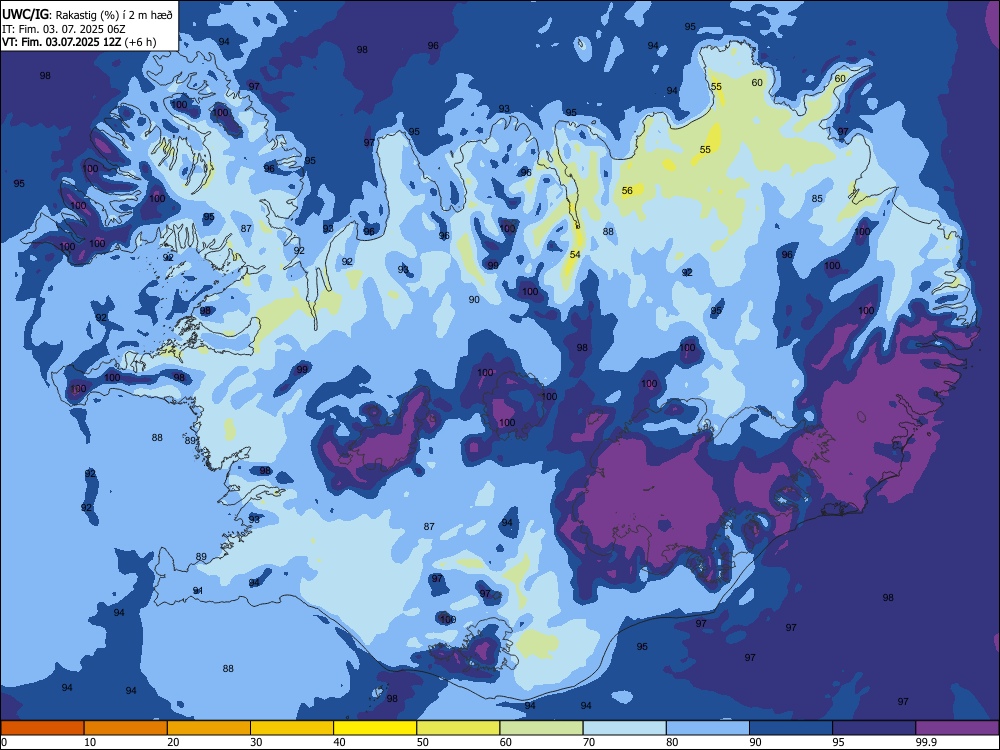Click the purple above-99.9 legend swatch

957,728
